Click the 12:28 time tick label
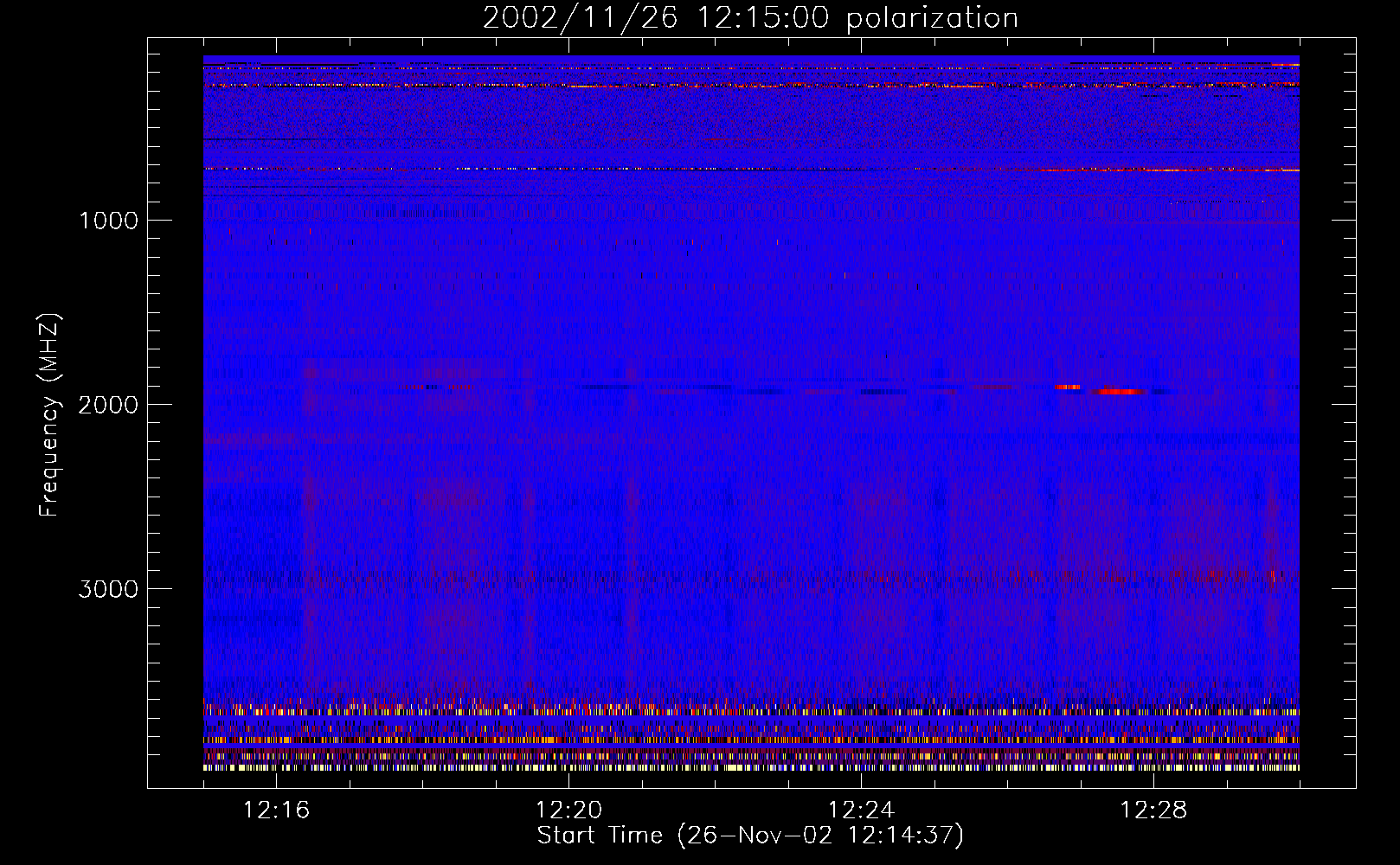1400x865 pixels. [1153, 811]
